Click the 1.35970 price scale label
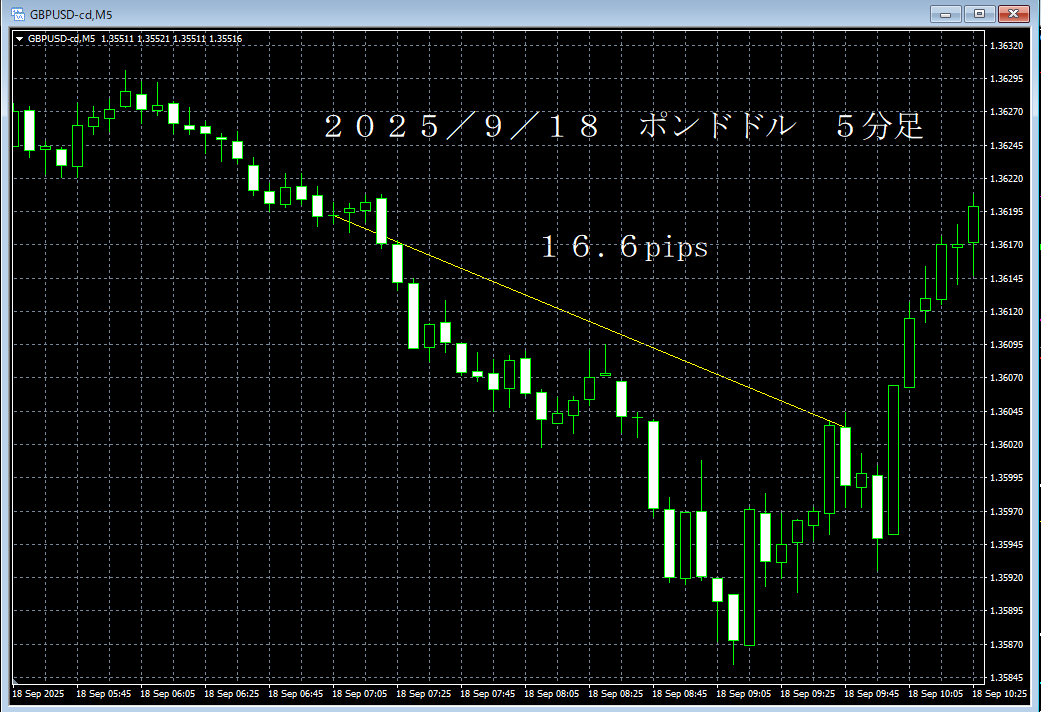 coord(1006,511)
